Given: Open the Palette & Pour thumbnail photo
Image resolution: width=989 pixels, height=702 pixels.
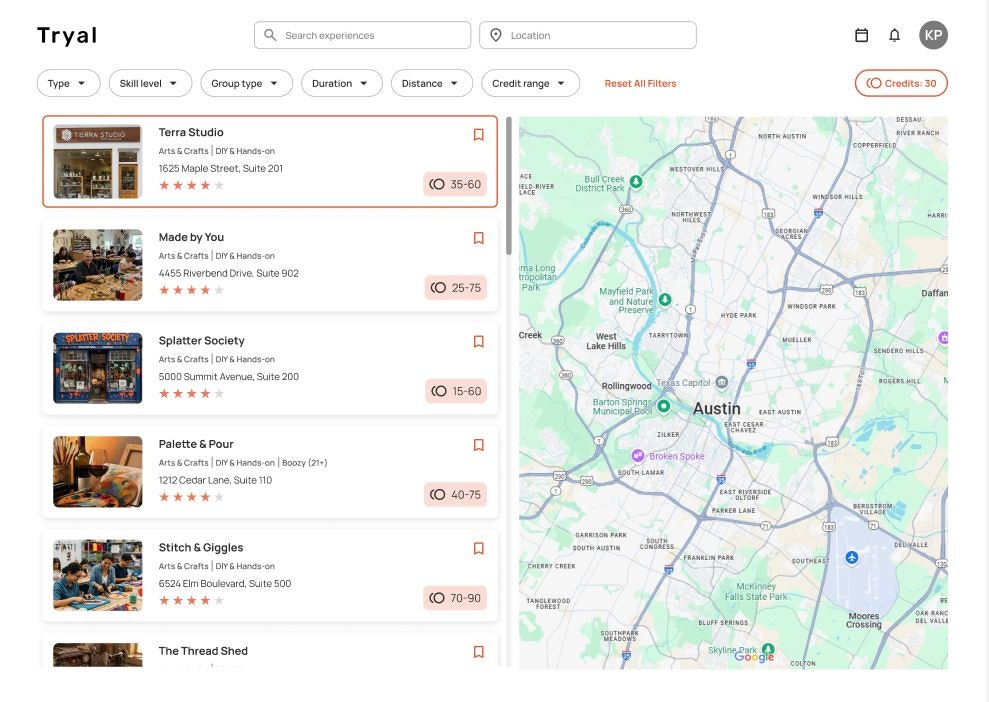Looking at the screenshot, I should coord(98,472).
